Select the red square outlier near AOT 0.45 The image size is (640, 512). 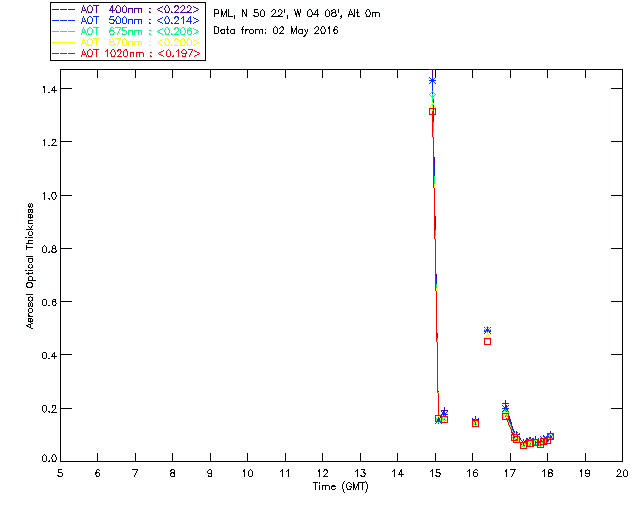click(487, 341)
